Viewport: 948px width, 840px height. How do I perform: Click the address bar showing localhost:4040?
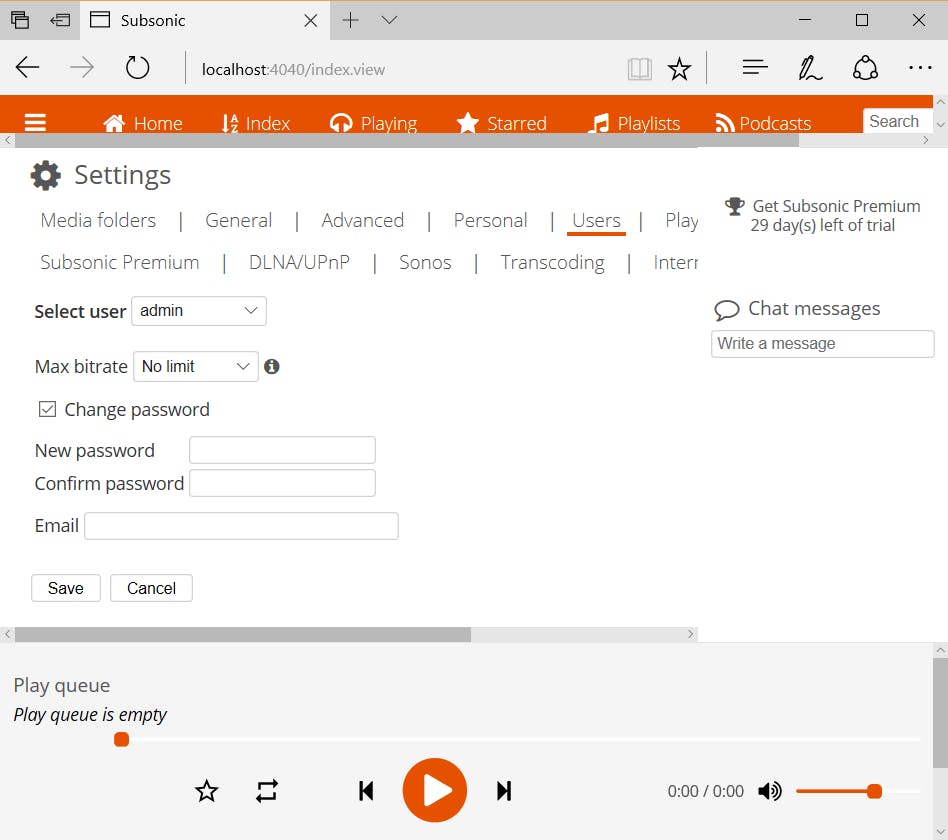coord(293,70)
